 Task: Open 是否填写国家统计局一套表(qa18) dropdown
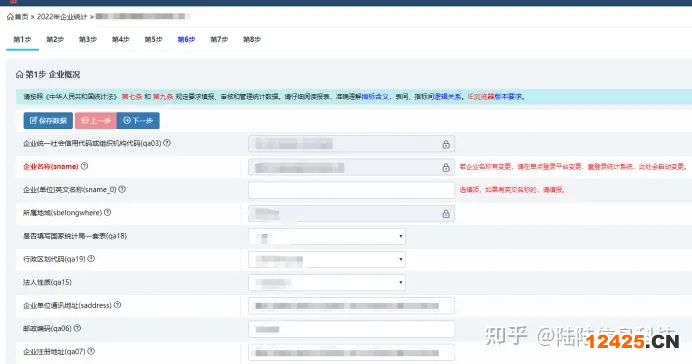[327, 236]
